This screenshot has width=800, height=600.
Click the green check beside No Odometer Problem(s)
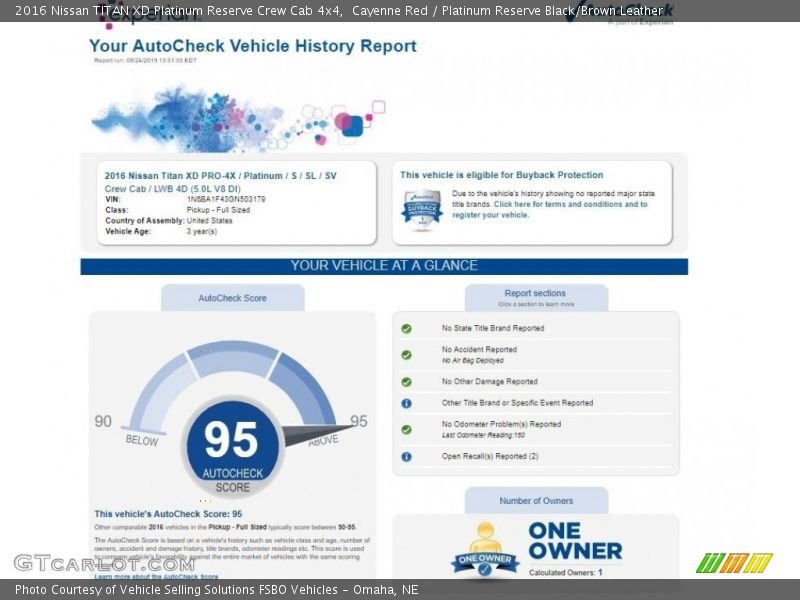click(x=407, y=429)
